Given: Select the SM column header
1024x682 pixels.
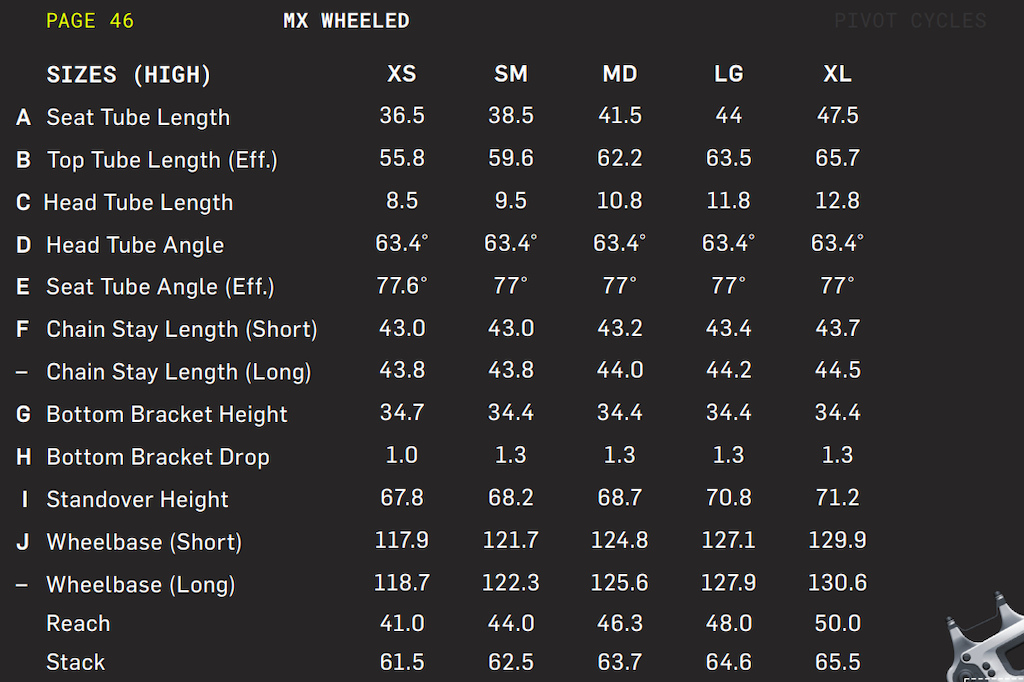Looking at the screenshot, I should point(511,74).
